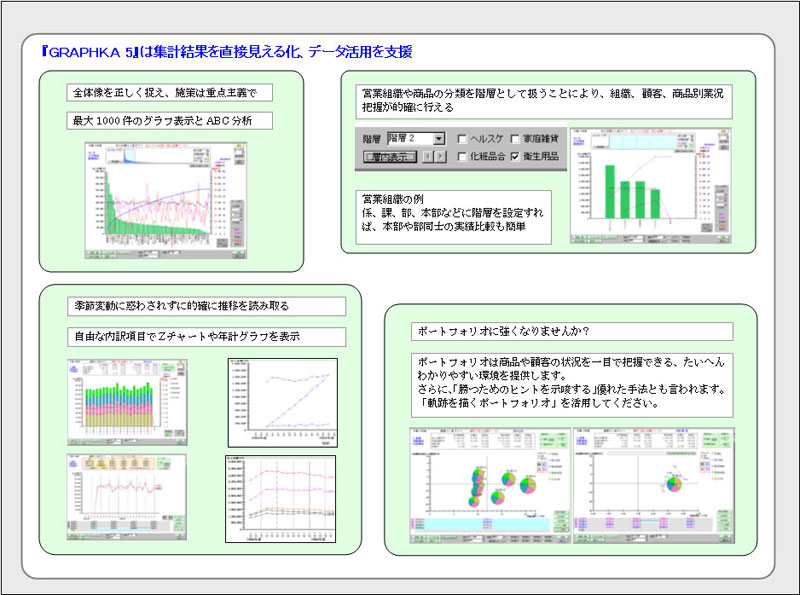The width and height of the screenshot is (800, 595).
Task: Click the 『GRAPHKA 5』 blue heading
Action: 227,52
